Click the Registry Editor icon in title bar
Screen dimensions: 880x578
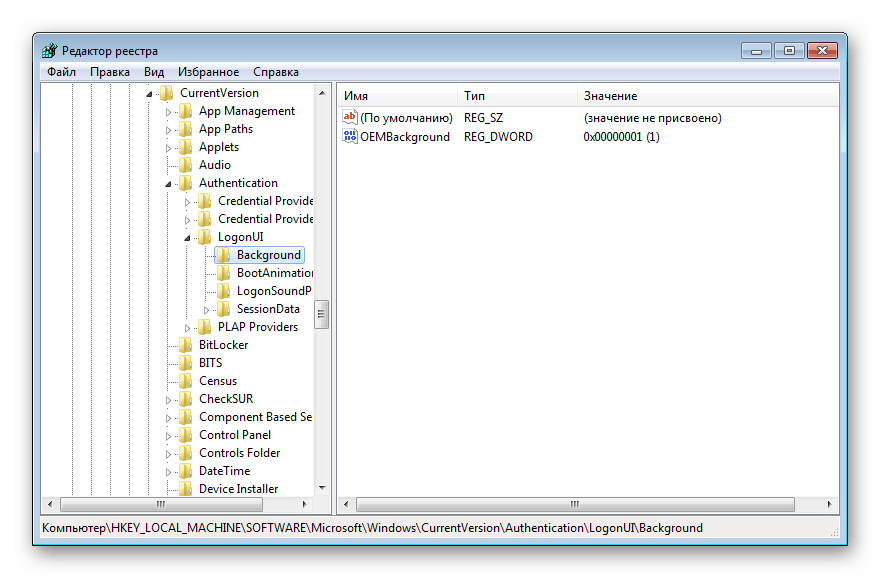(50, 51)
